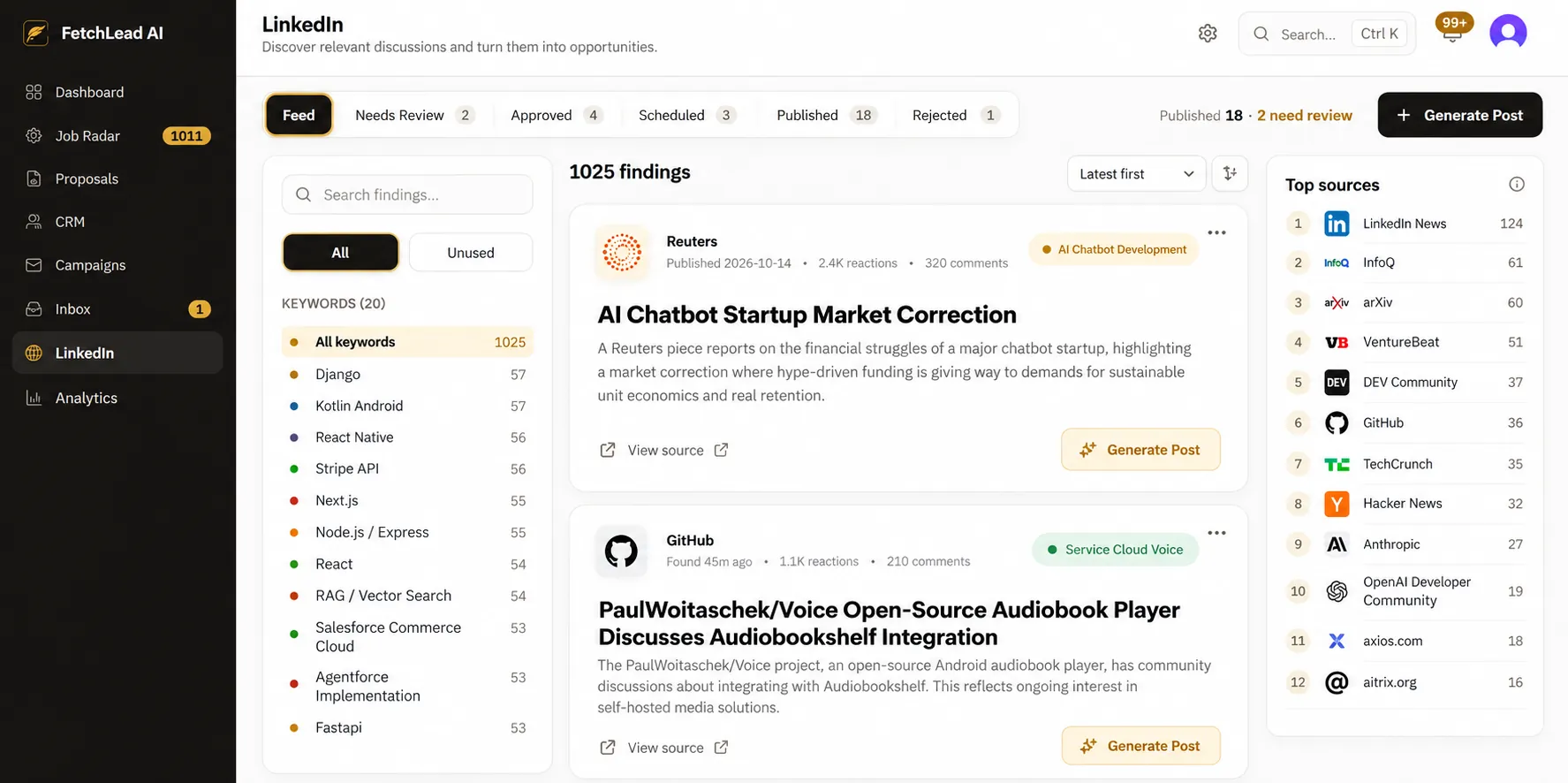Screen dimensions: 1568x783
Task: Filter by RAG / Vector Search keyword
Action: (x=407, y=596)
